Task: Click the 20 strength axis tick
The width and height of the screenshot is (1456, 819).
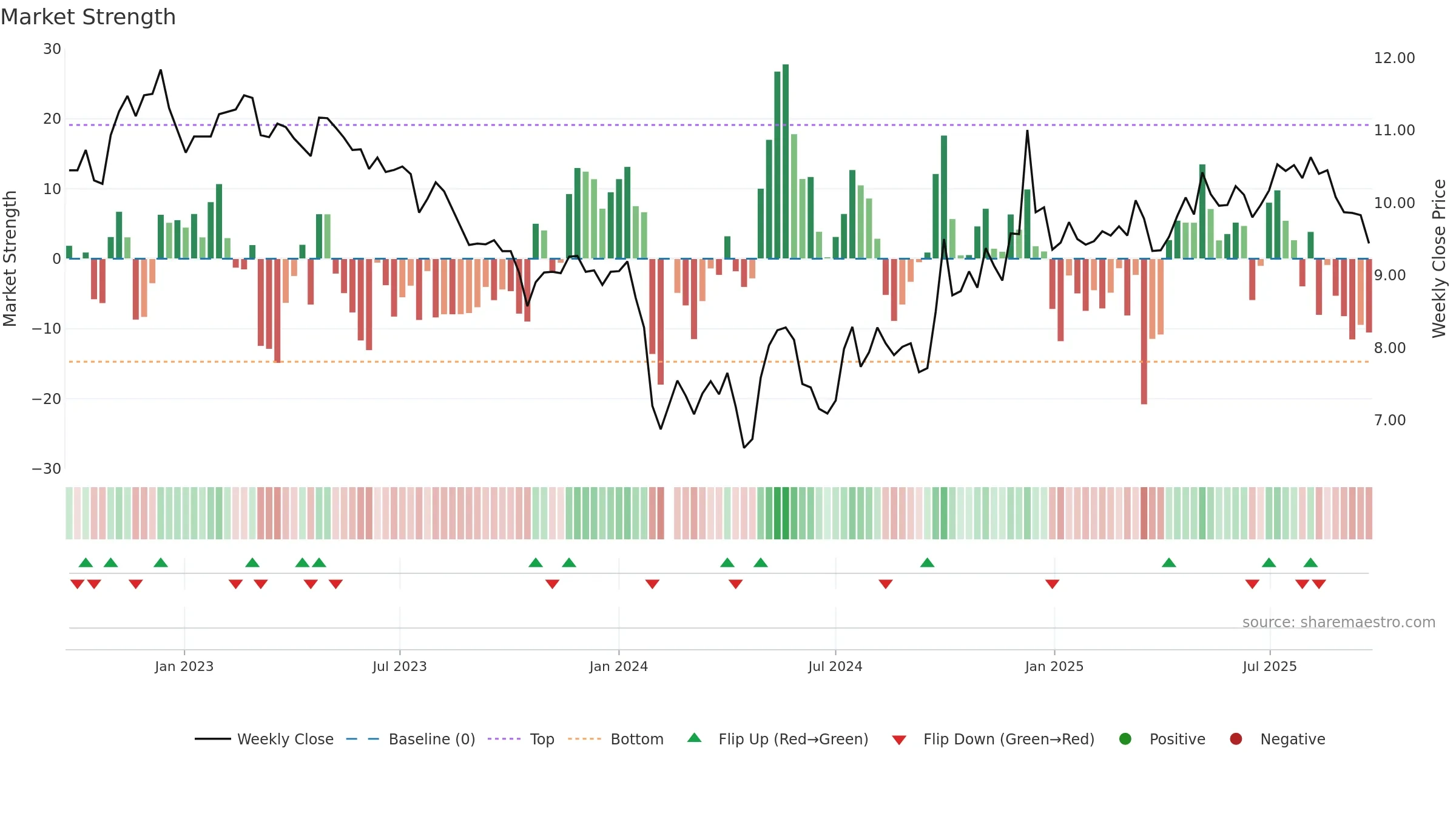Action: point(52,119)
